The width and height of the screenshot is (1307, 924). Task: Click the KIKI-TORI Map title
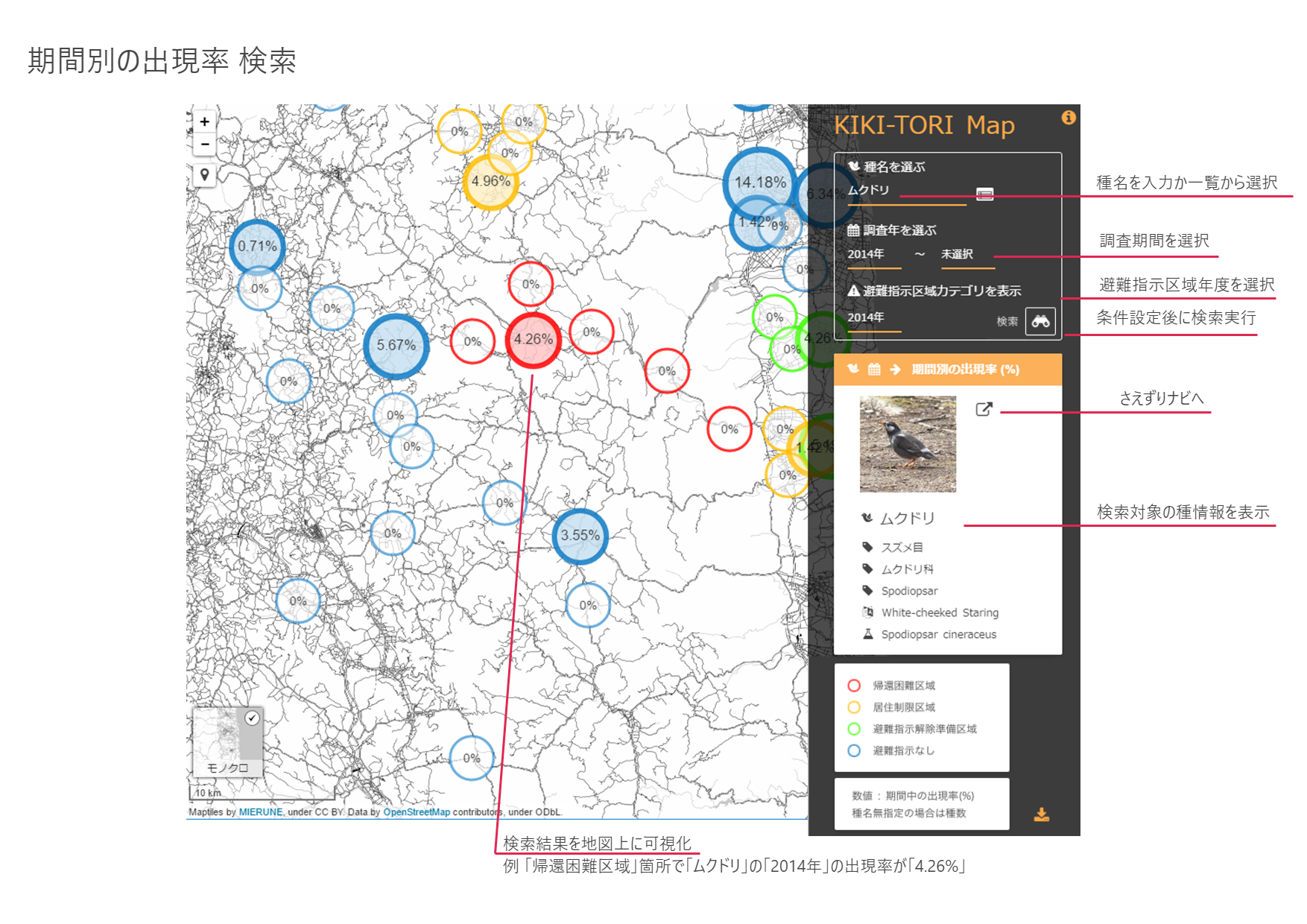click(x=924, y=125)
